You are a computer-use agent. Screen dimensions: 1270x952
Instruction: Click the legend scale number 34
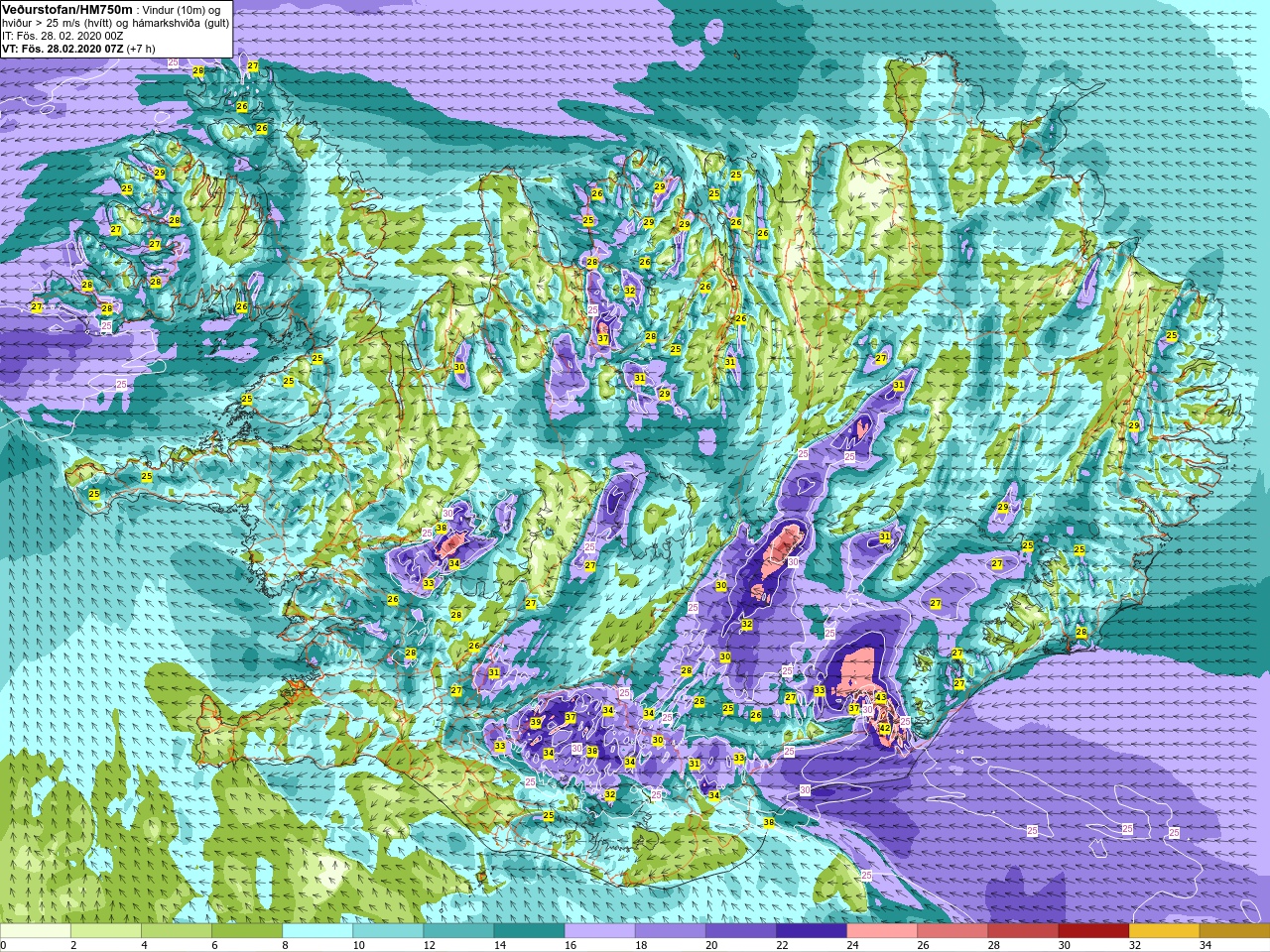[1205, 945]
